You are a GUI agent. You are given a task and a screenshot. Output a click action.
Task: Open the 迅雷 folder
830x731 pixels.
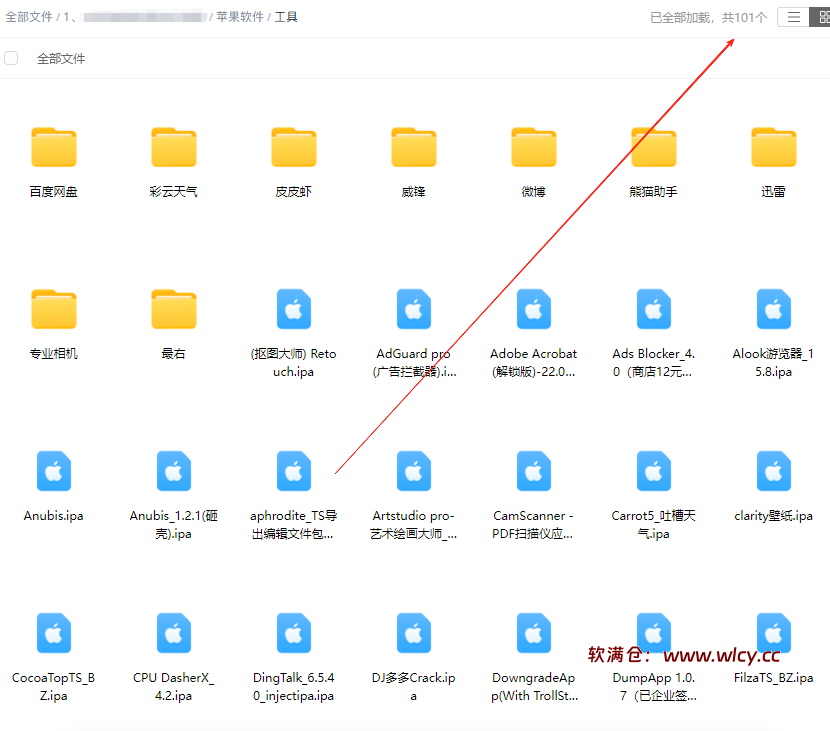tap(773, 148)
